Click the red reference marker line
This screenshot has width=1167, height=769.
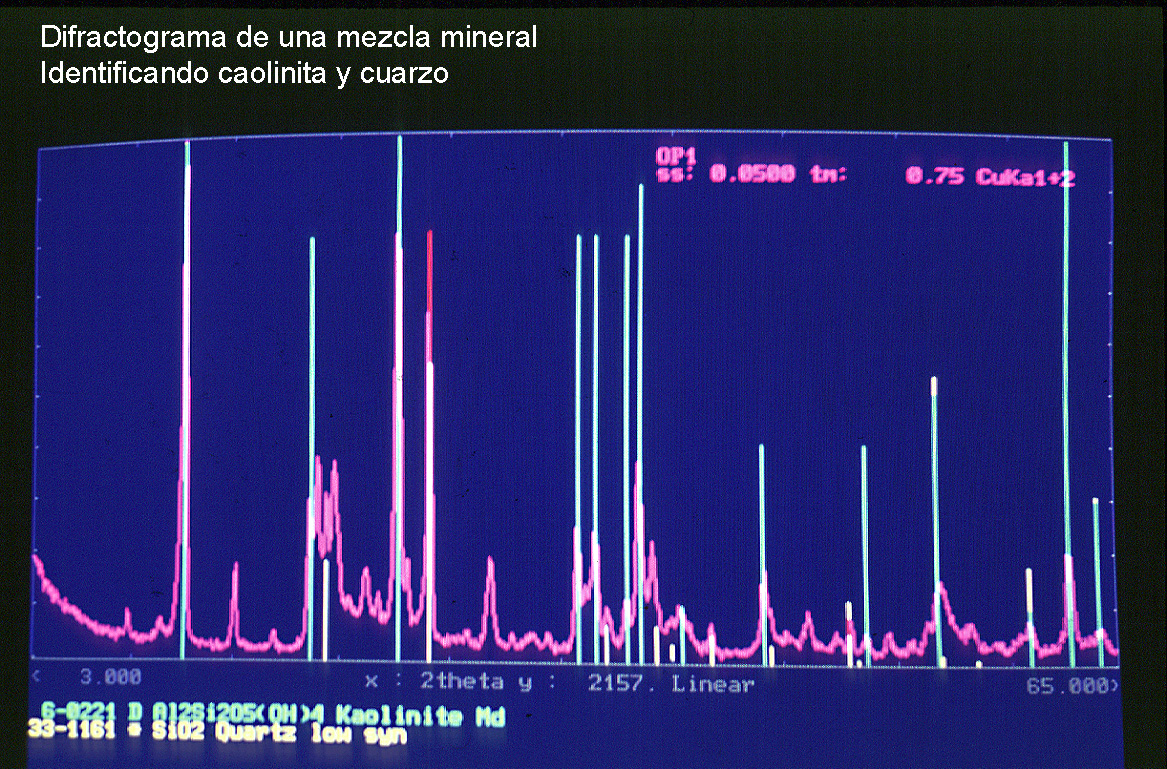click(429, 272)
